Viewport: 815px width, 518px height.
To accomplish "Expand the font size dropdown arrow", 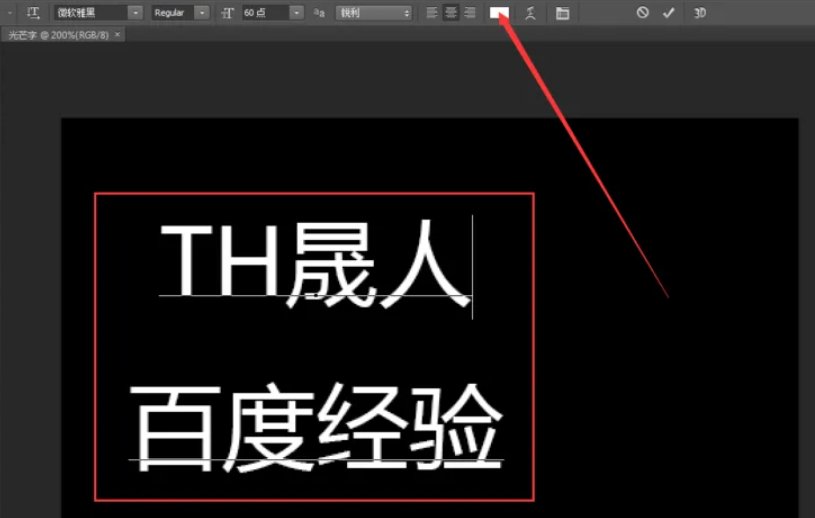I will click(x=296, y=13).
